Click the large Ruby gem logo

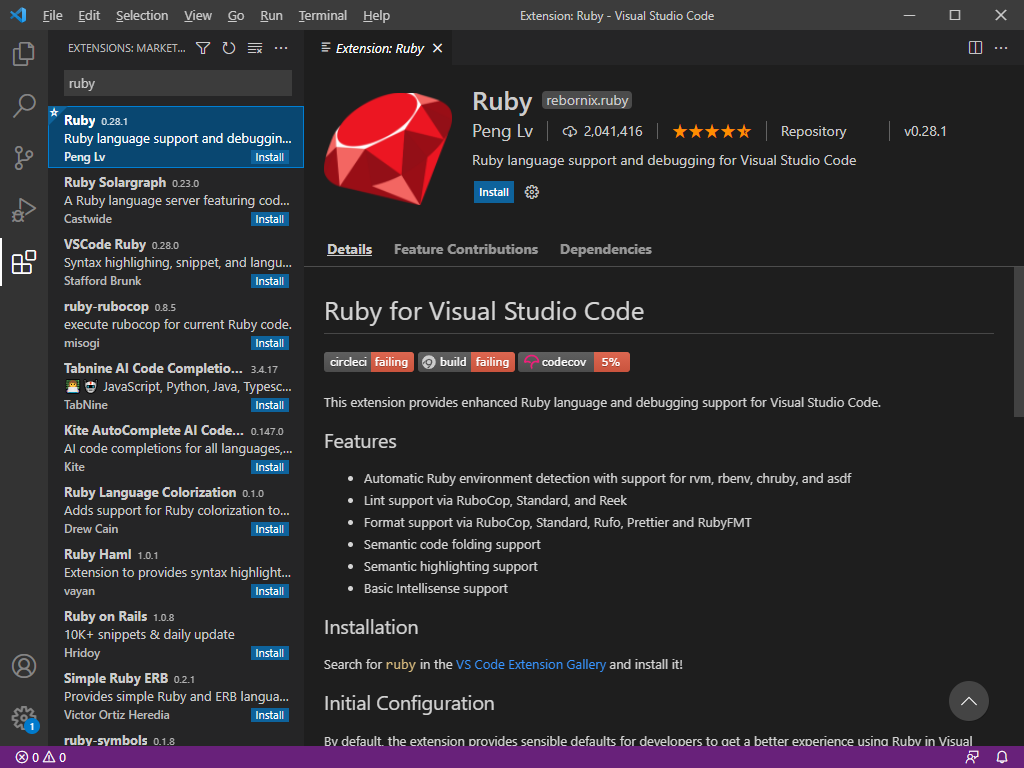point(389,148)
